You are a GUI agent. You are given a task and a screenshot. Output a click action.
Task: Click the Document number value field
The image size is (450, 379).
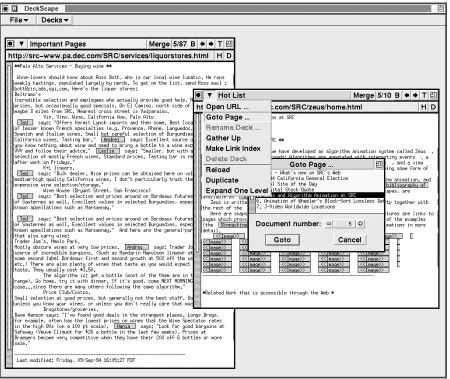tap(344, 224)
